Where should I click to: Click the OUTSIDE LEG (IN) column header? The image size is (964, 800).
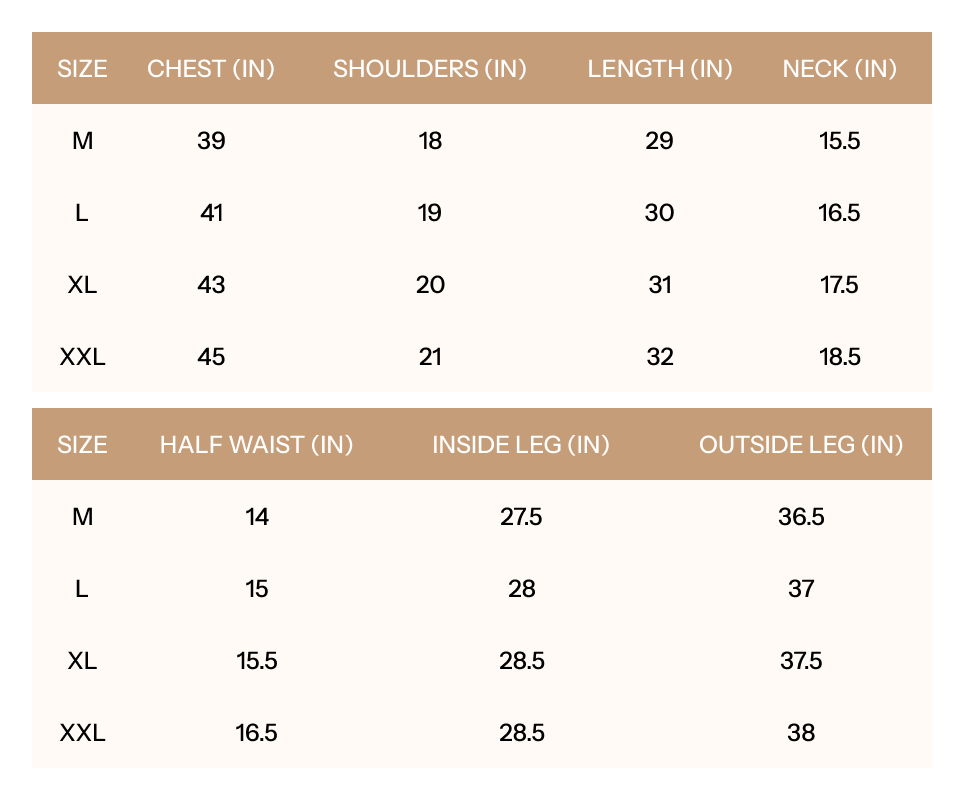pos(801,445)
